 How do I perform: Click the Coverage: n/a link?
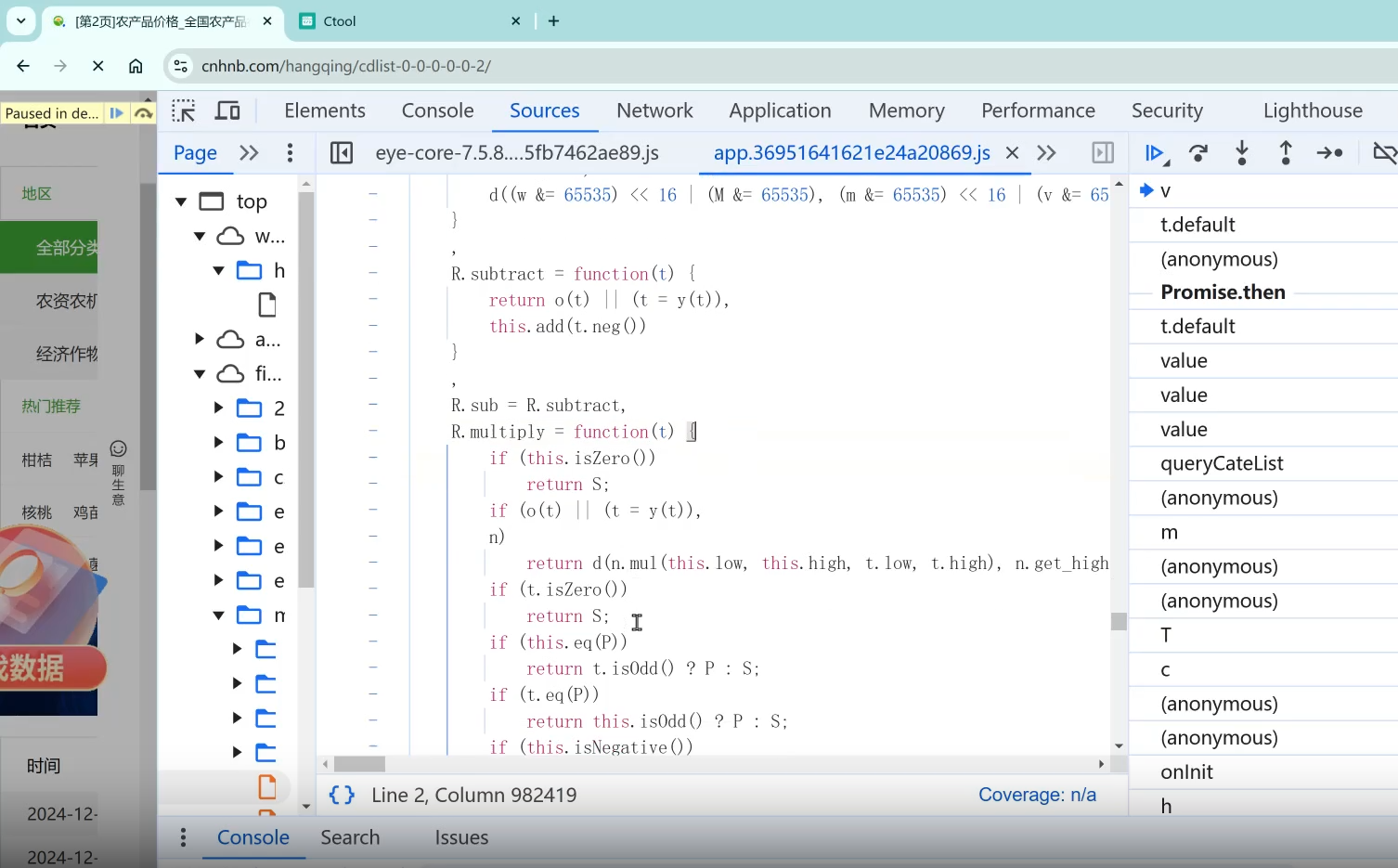pos(1037,795)
